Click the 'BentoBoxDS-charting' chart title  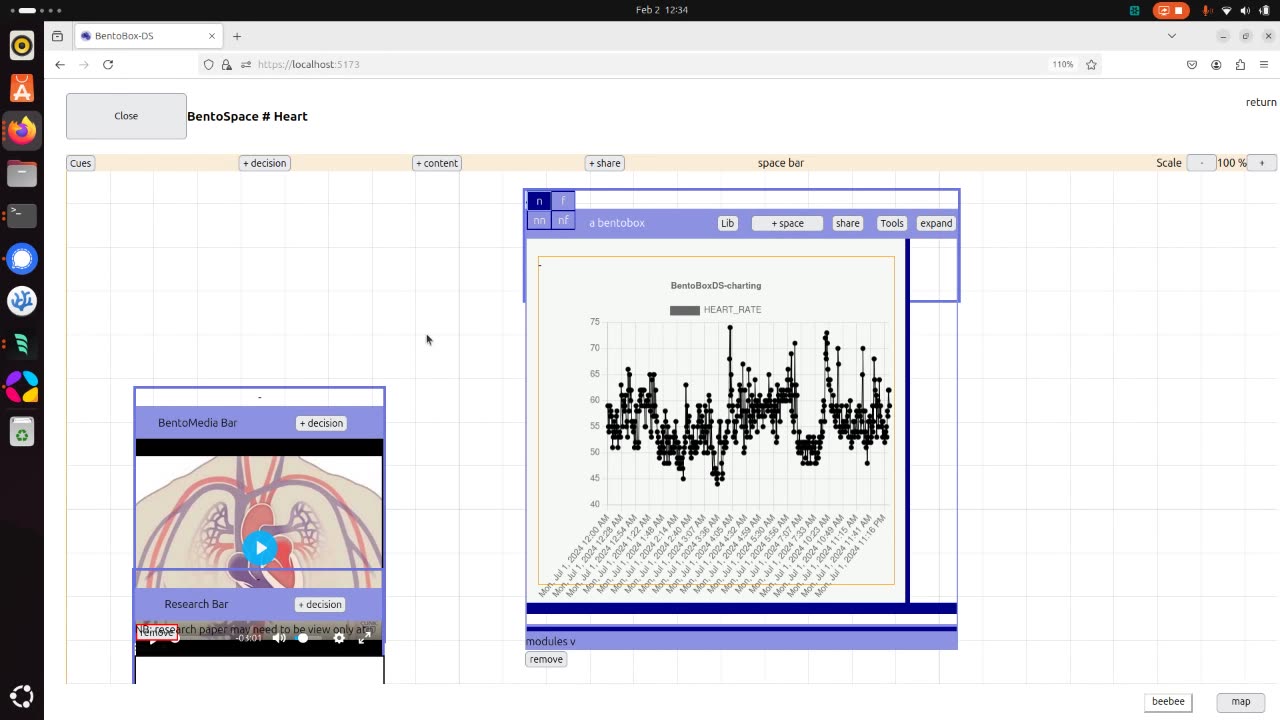pos(716,286)
